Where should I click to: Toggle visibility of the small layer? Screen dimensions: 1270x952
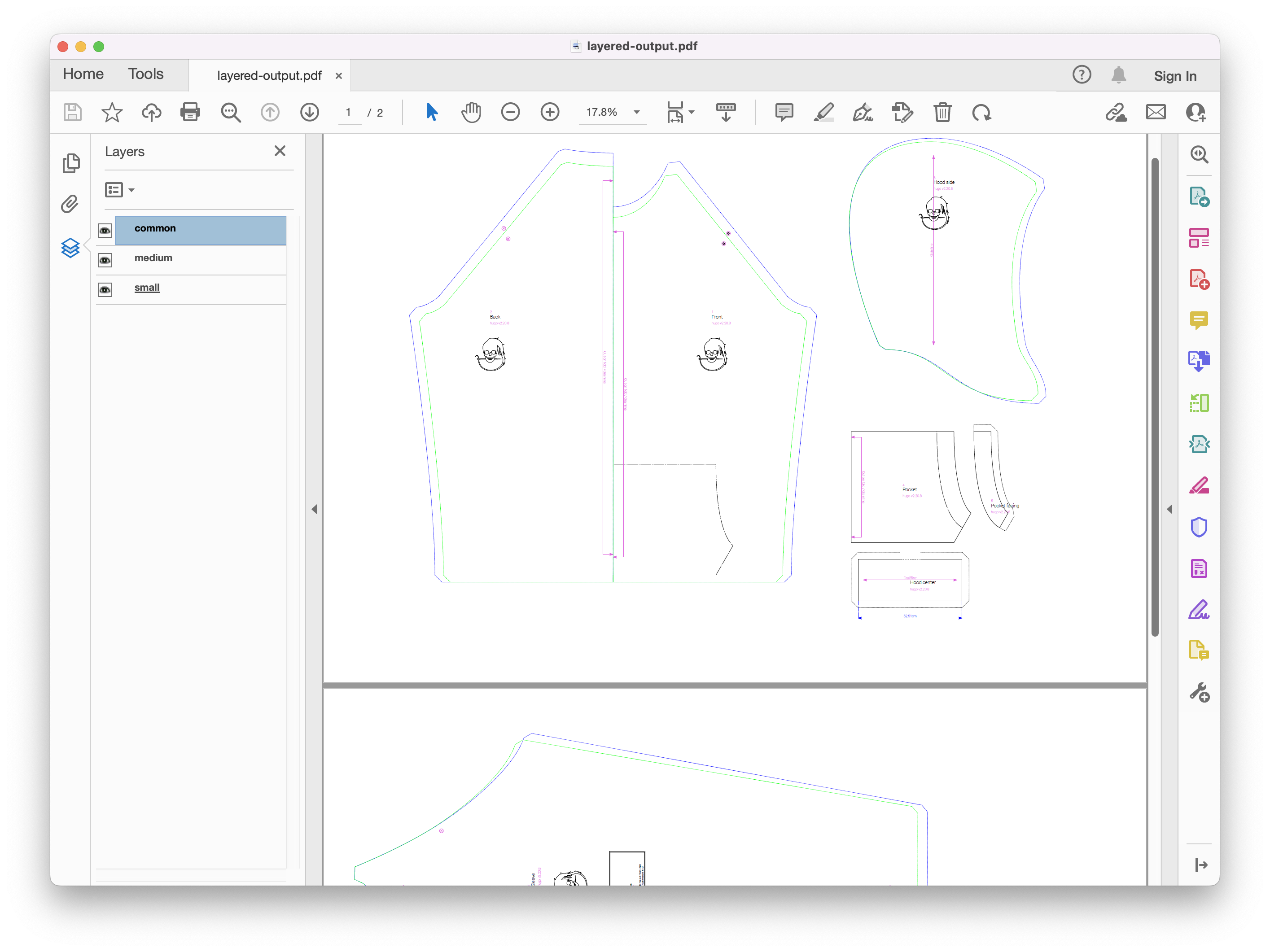point(105,290)
